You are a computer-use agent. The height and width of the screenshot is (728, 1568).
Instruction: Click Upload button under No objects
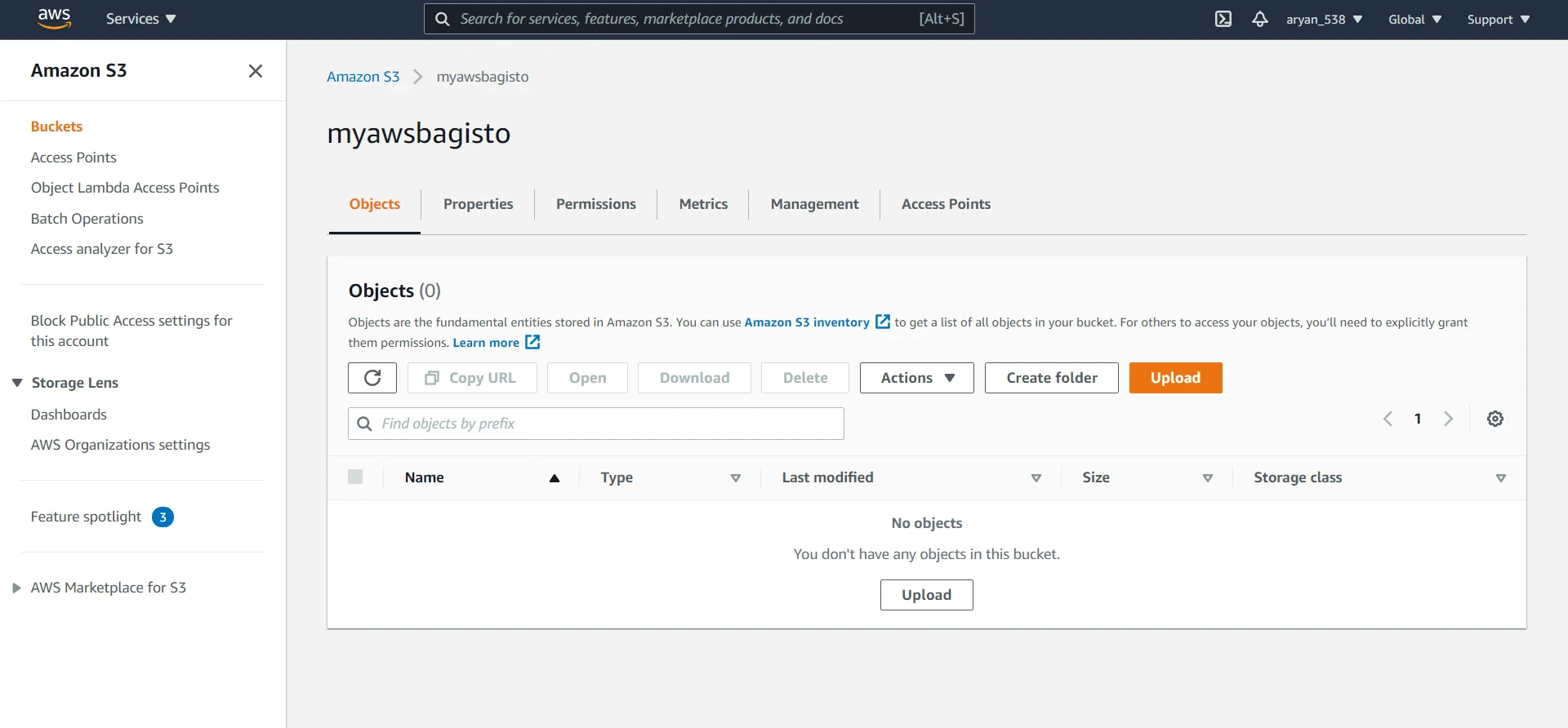click(x=926, y=595)
